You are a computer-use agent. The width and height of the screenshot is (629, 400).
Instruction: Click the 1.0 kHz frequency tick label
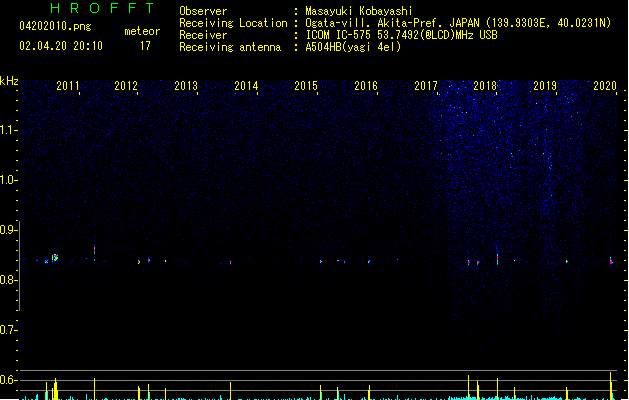tap(7, 180)
